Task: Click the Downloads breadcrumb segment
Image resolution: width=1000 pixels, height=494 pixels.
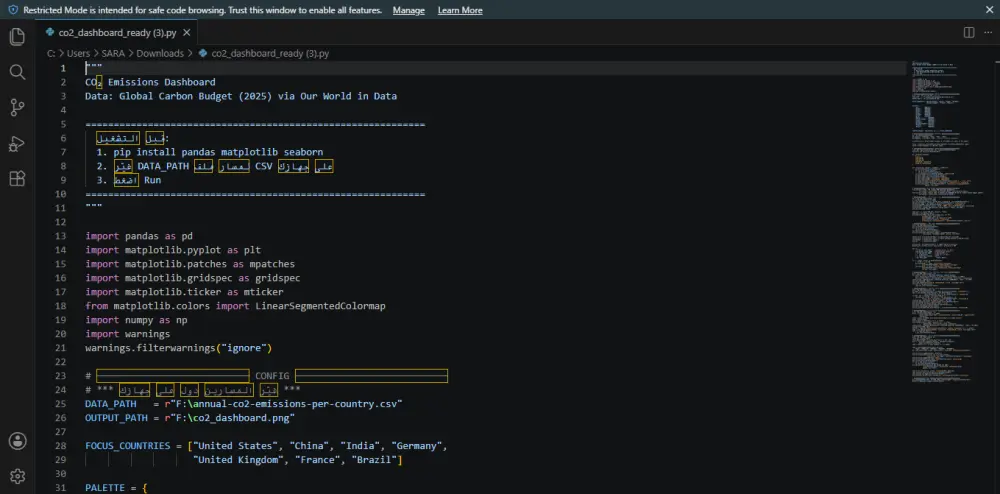Action: 159,54
